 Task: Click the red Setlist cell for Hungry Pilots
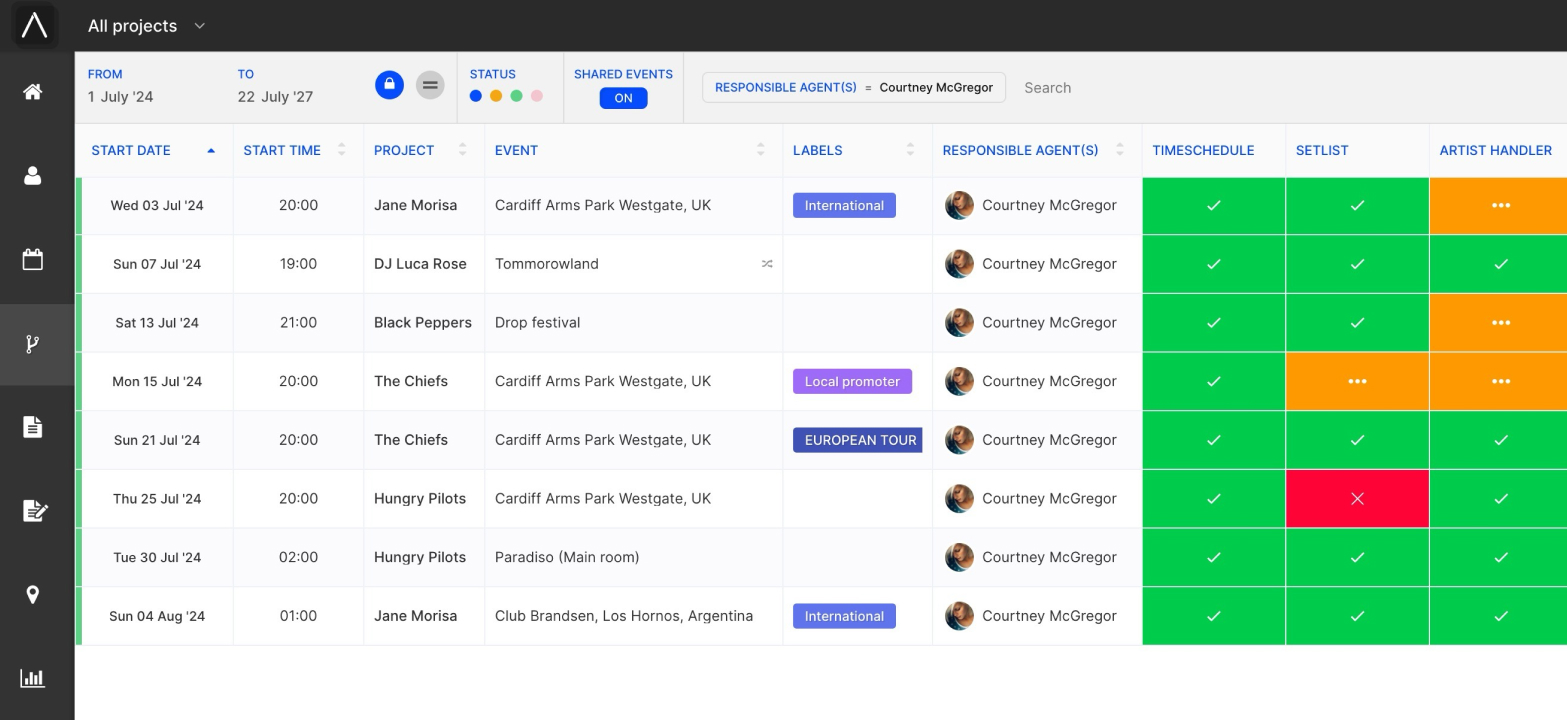point(1356,499)
